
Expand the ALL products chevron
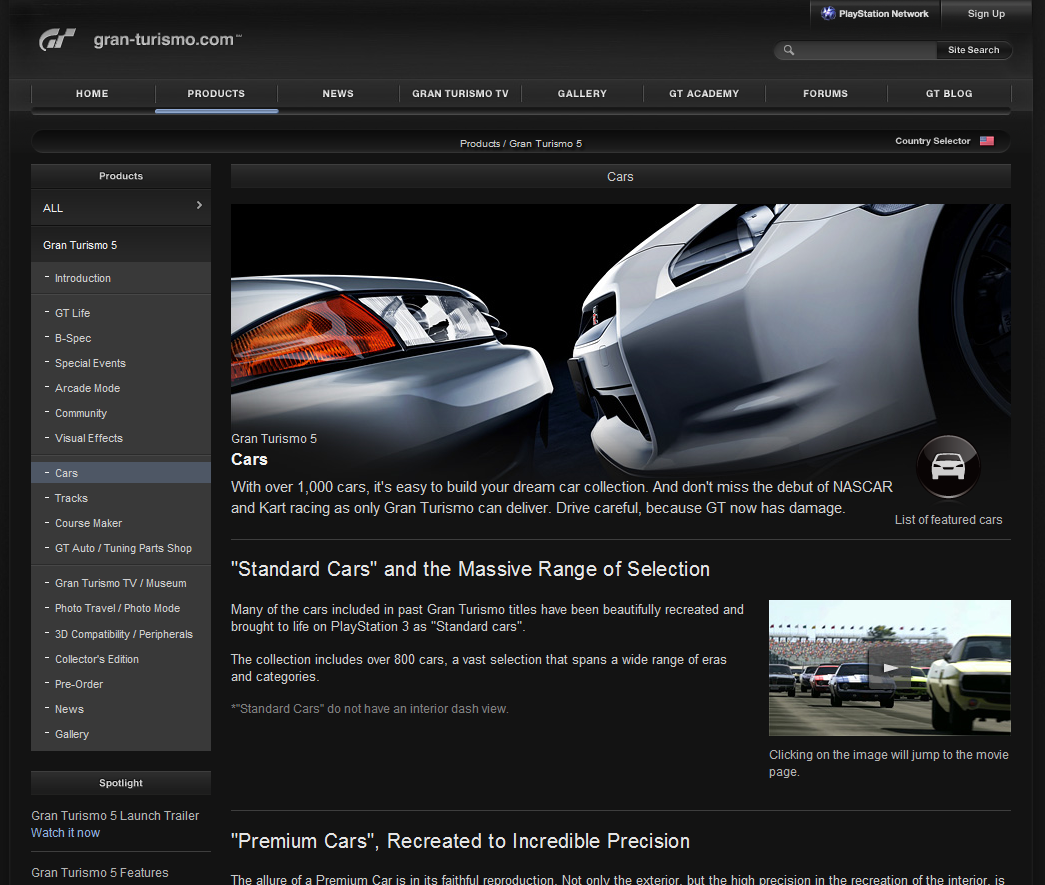point(199,205)
